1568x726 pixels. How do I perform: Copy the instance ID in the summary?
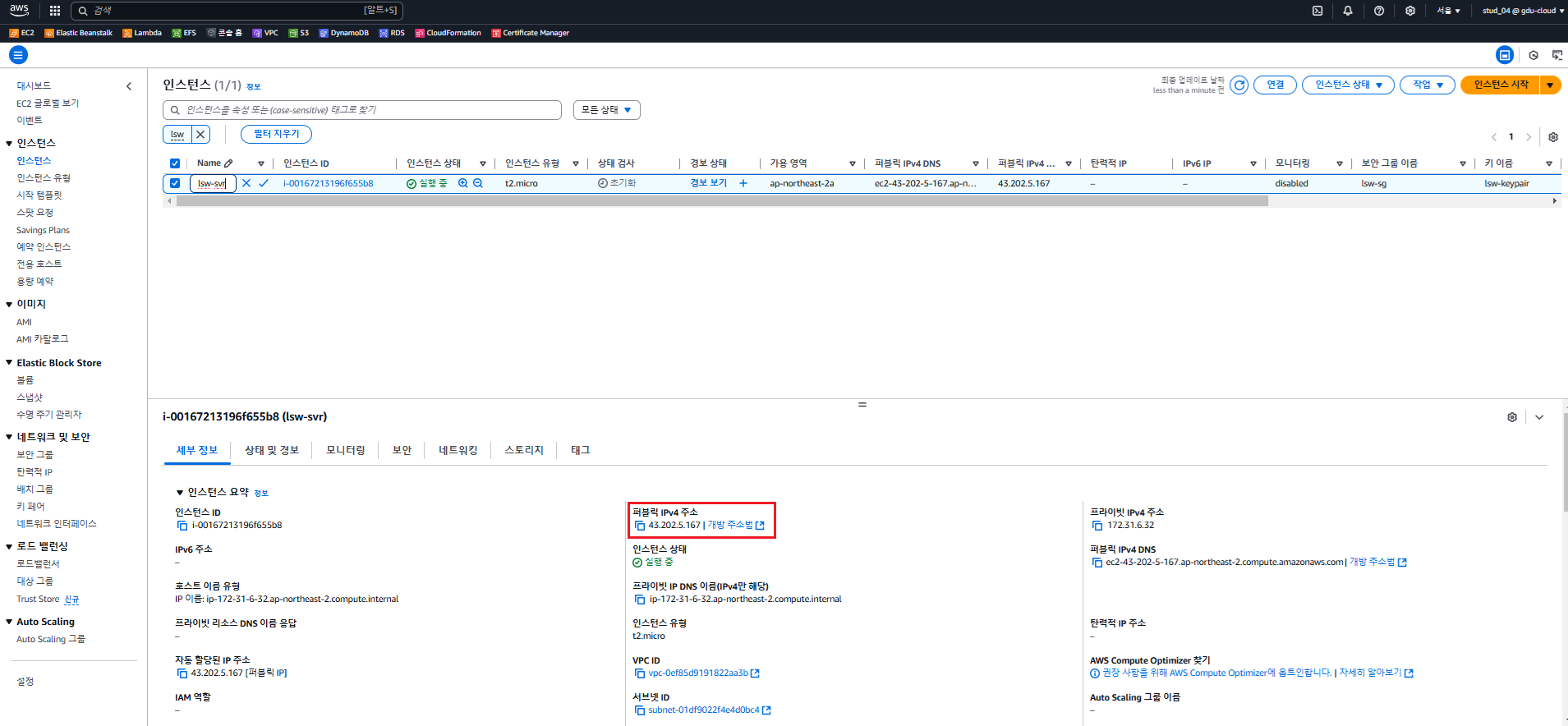point(182,526)
